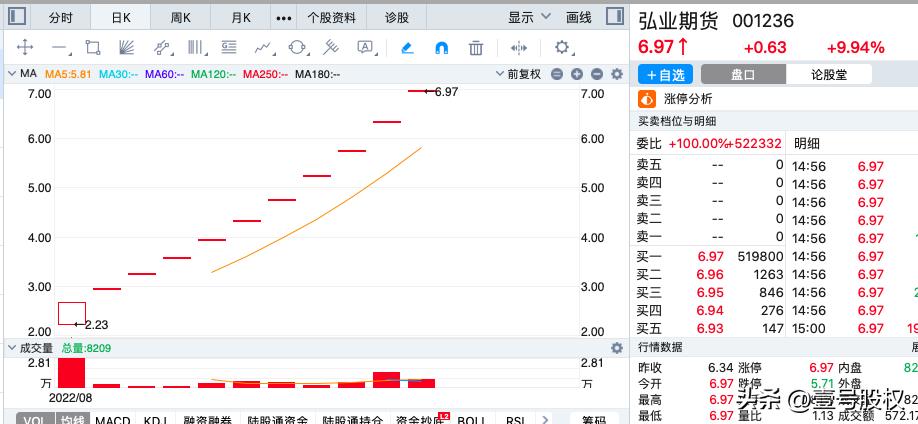Open the 前复权 adjustment dropdown
The height and width of the screenshot is (424, 918).
[518, 74]
